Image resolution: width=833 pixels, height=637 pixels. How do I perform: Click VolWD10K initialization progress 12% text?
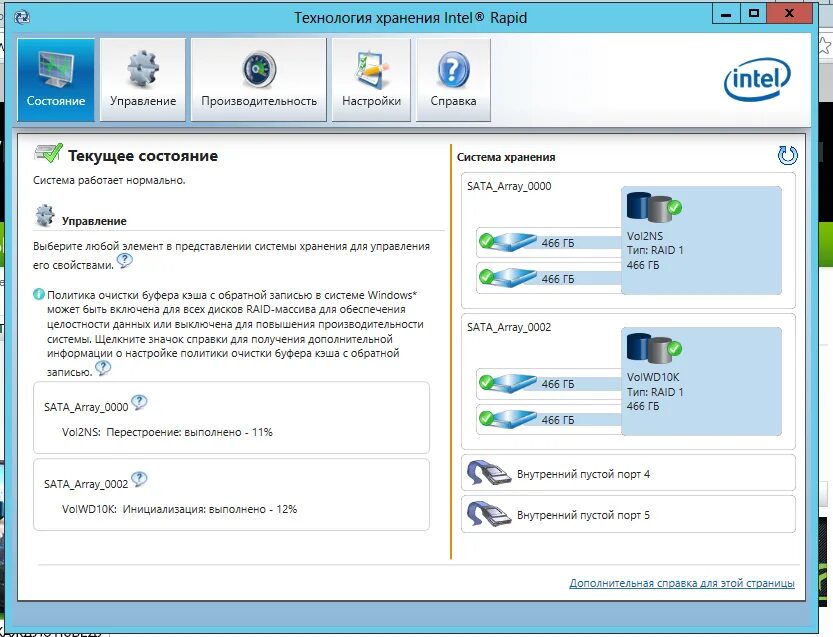pyautogui.click(x=180, y=509)
